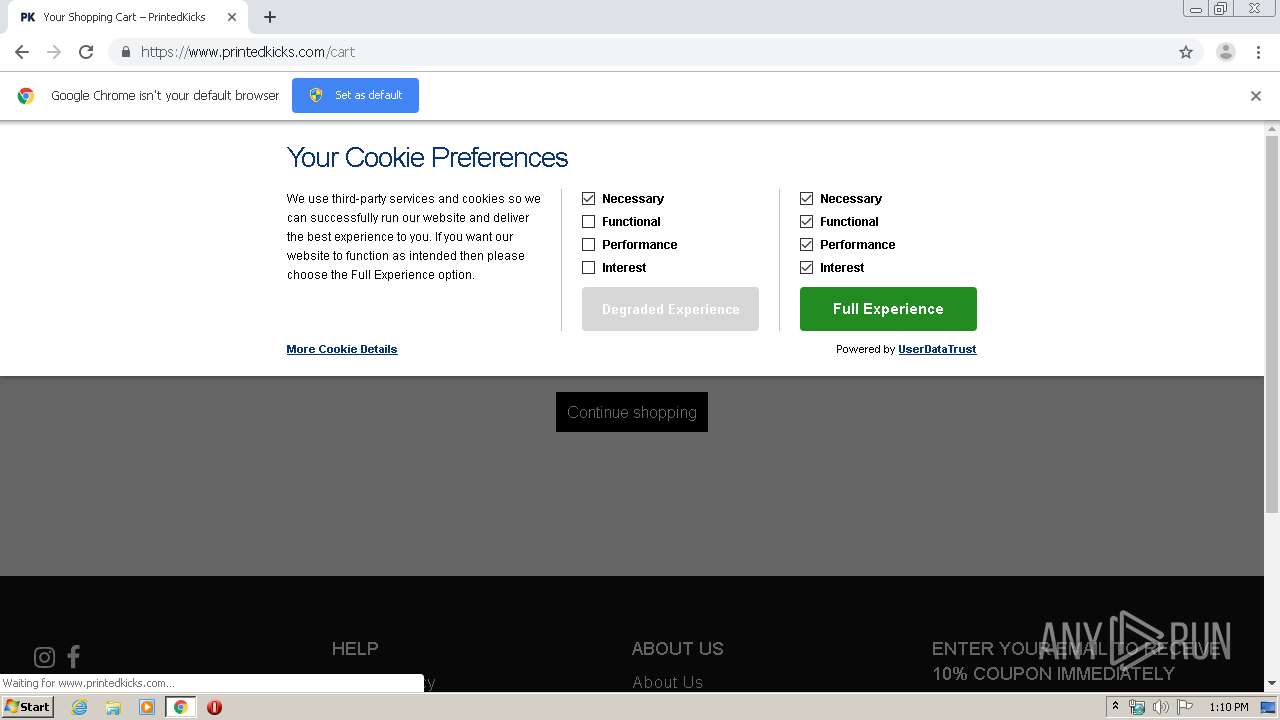Screen dimensions: 1280x720
Task: Open Action Center flag icon
Action: [x=1185, y=707]
